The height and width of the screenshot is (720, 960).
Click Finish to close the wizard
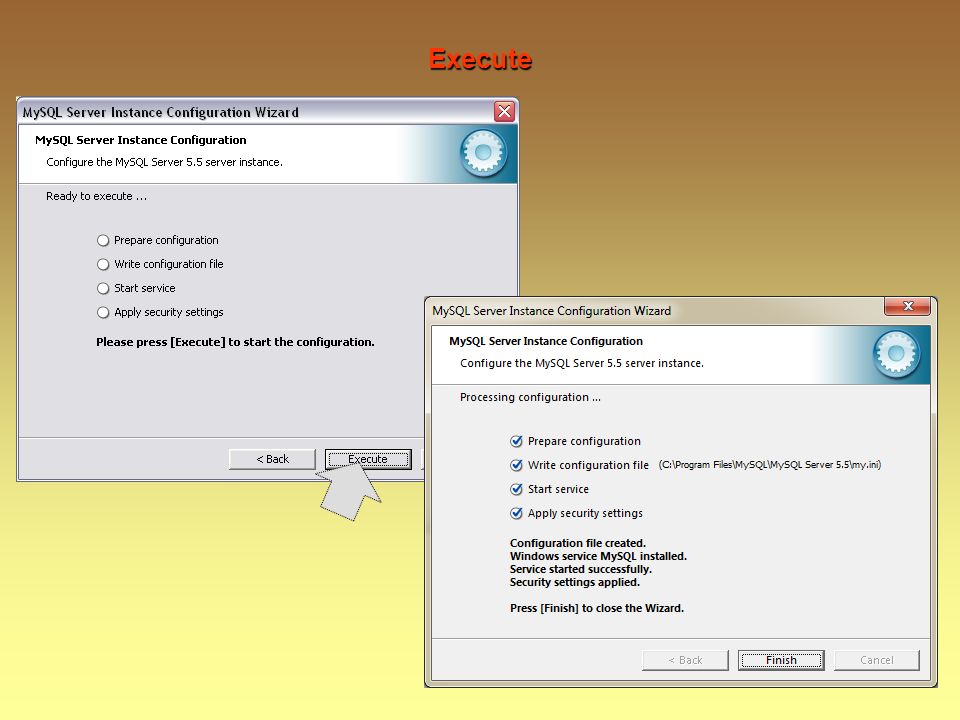coord(781,660)
